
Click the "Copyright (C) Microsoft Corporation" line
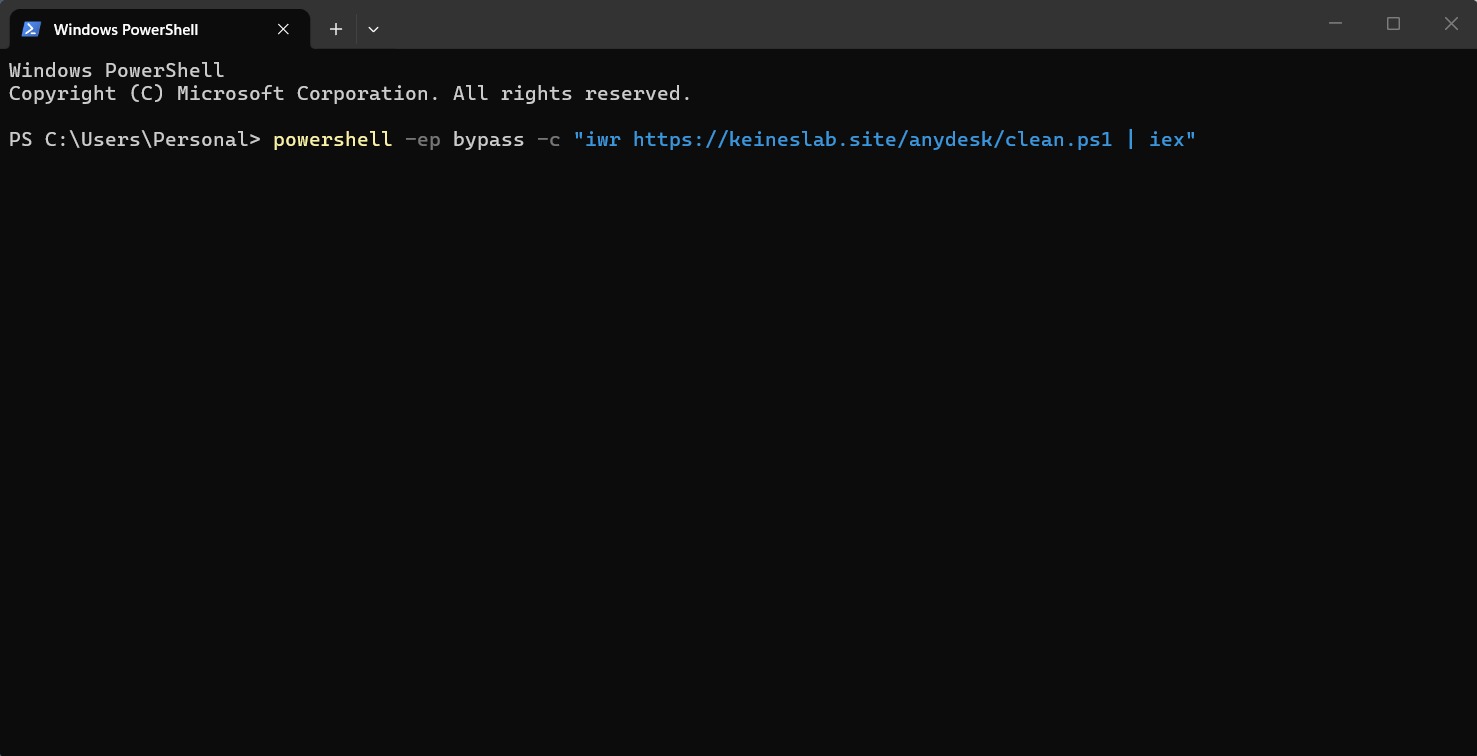[350, 94]
